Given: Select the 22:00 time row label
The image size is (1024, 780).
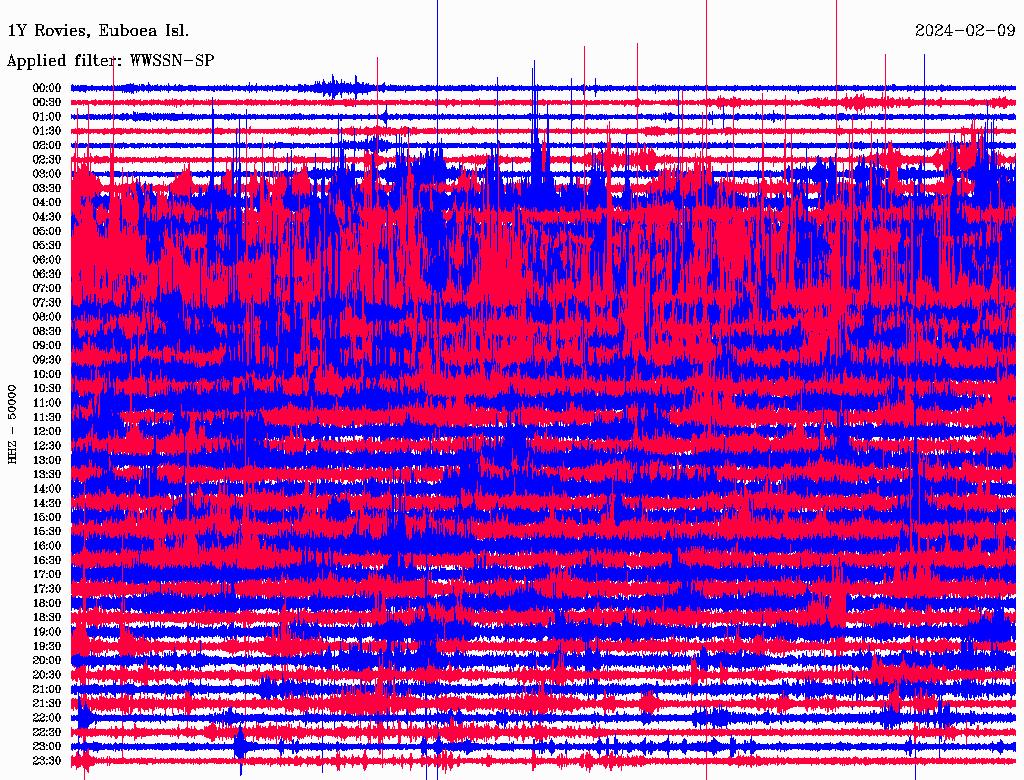Looking at the screenshot, I should tap(47, 718).
